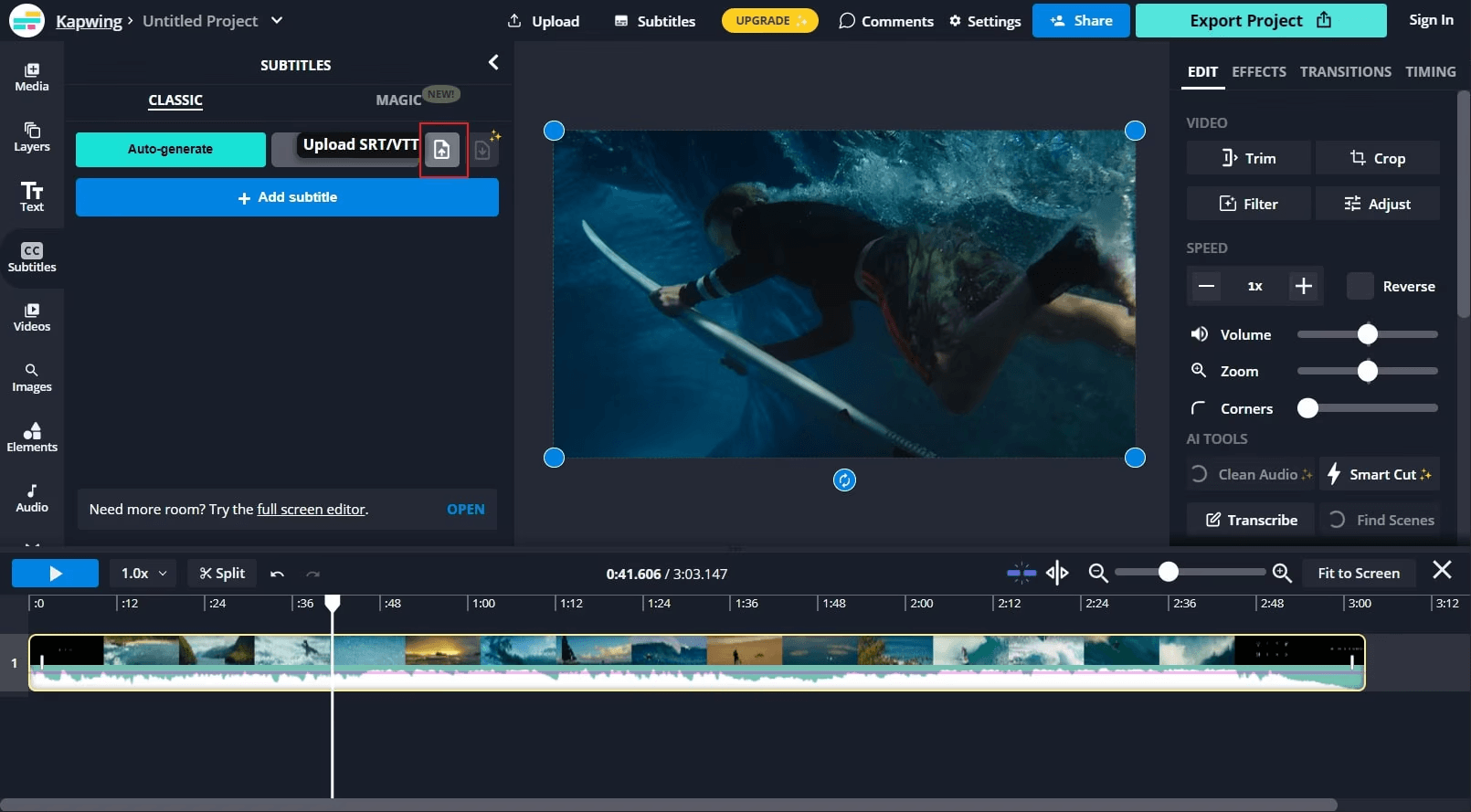Switch to the Effects tab
Image resolution: width=1471 pixels, height=812 pixels.
[x=1258, y=71]
